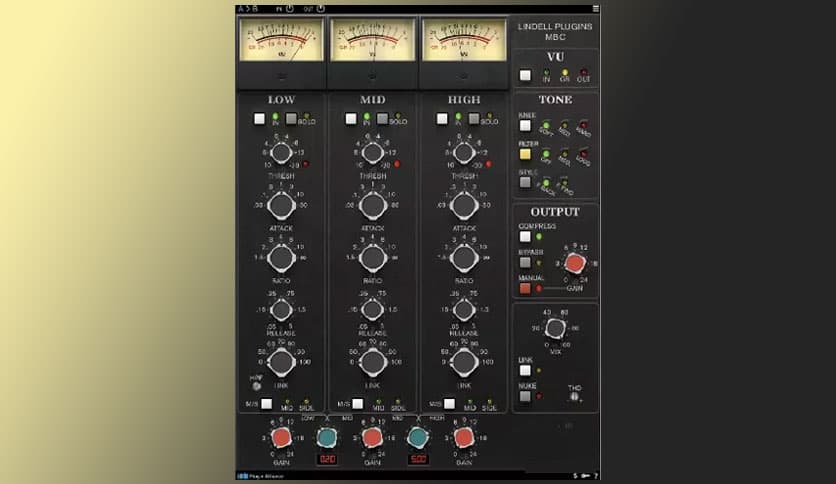The image size is (836, 484).
Task: Click the LOW band LINK knob
Action: pyautogui.click(x=281, y=362)
